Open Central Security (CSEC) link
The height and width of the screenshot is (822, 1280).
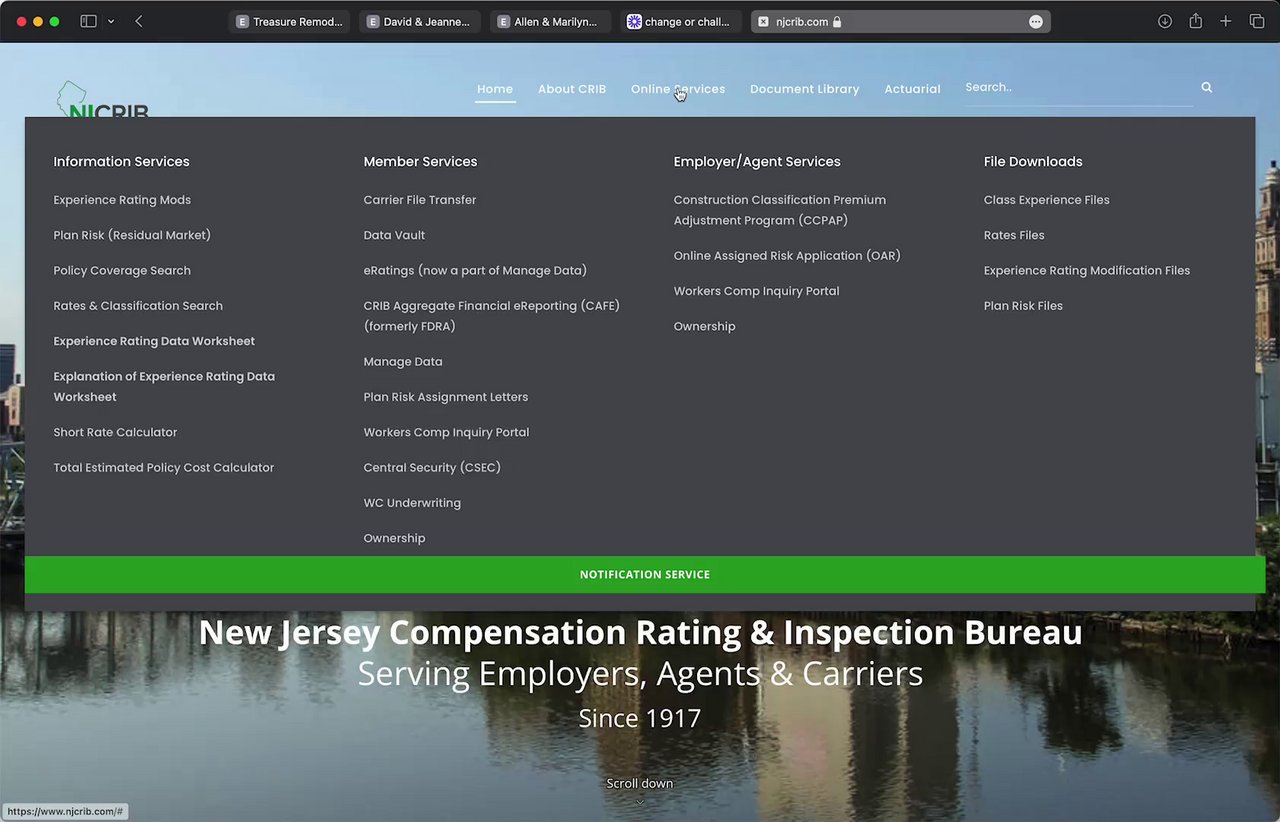pos(432,468)
